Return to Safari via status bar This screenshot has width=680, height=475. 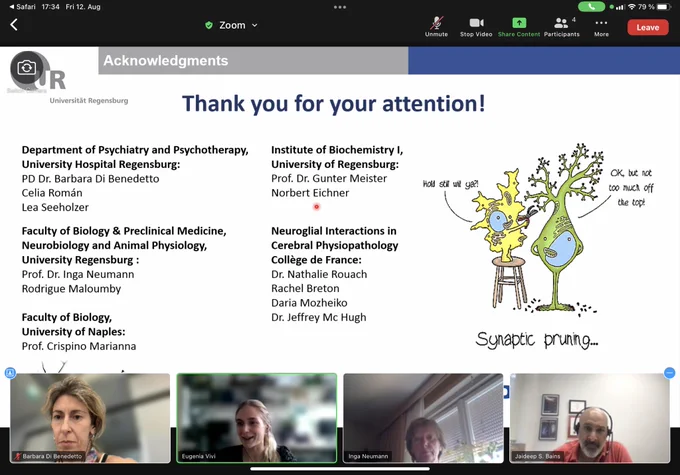pyautogui.click(x=23, y=7)
